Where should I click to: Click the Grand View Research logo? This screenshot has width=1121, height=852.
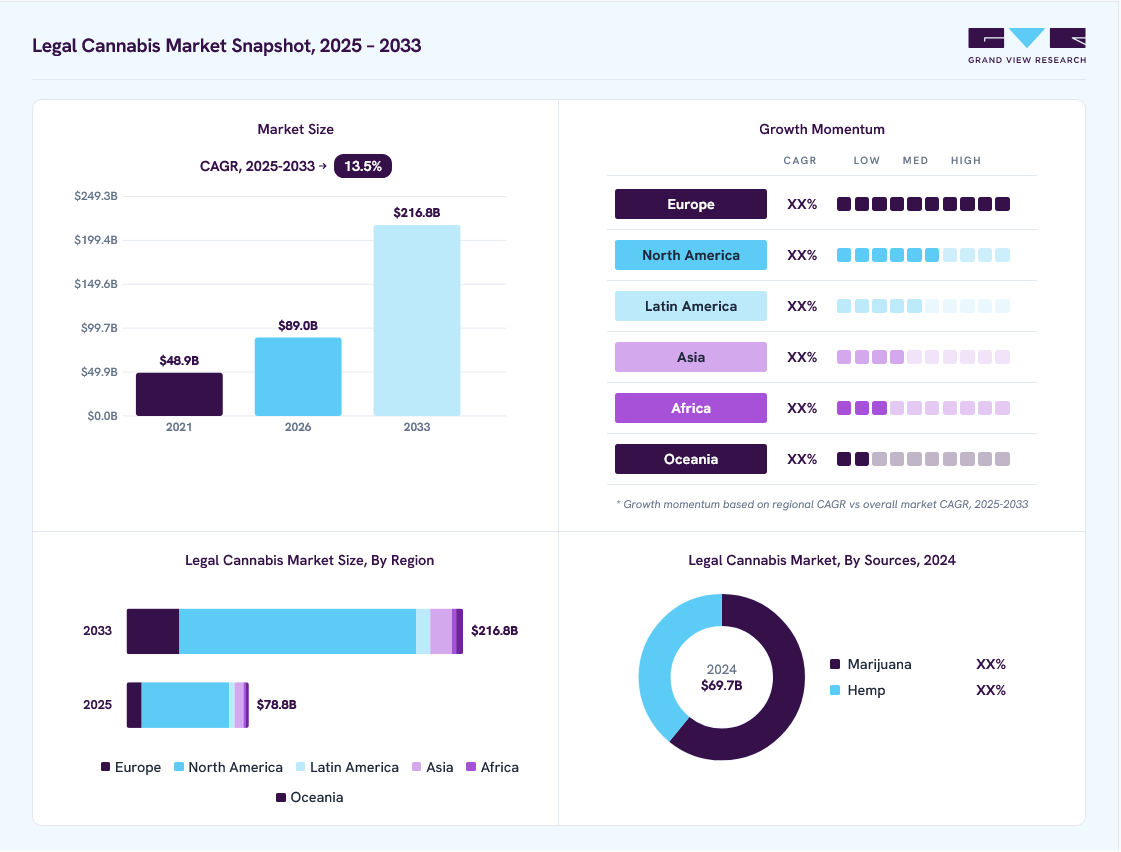(x=1027, y=46)
